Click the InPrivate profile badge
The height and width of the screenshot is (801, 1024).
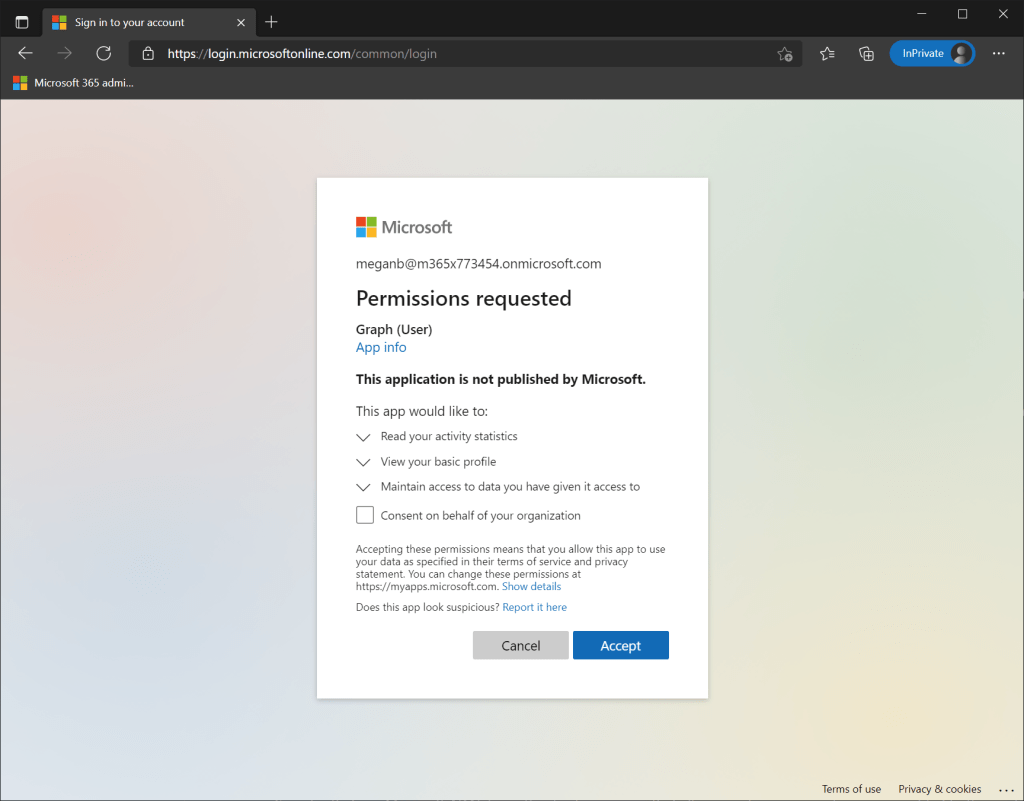click(x=931, y=54)
